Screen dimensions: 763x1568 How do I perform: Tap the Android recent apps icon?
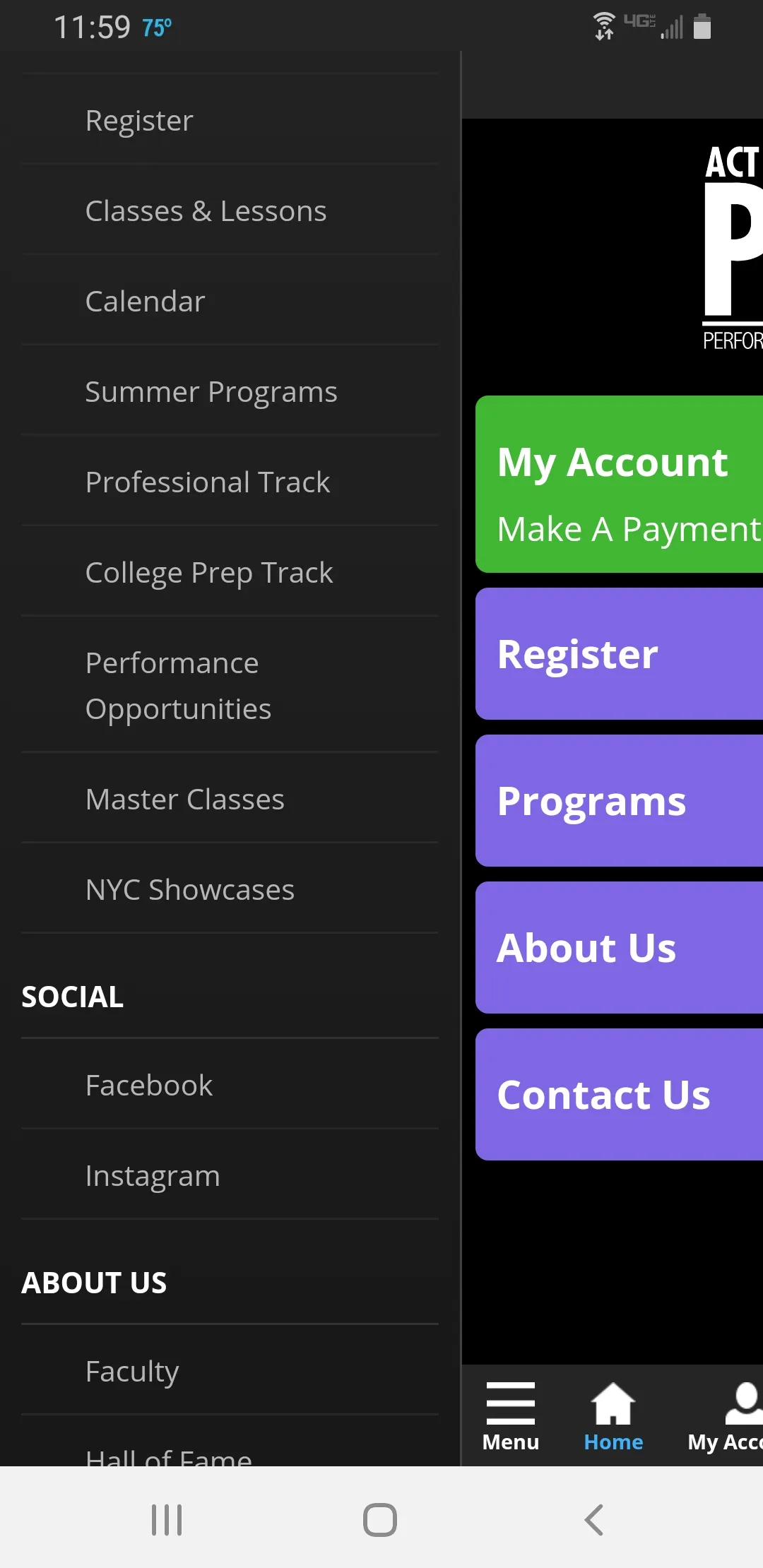(x=167, y=1519)
